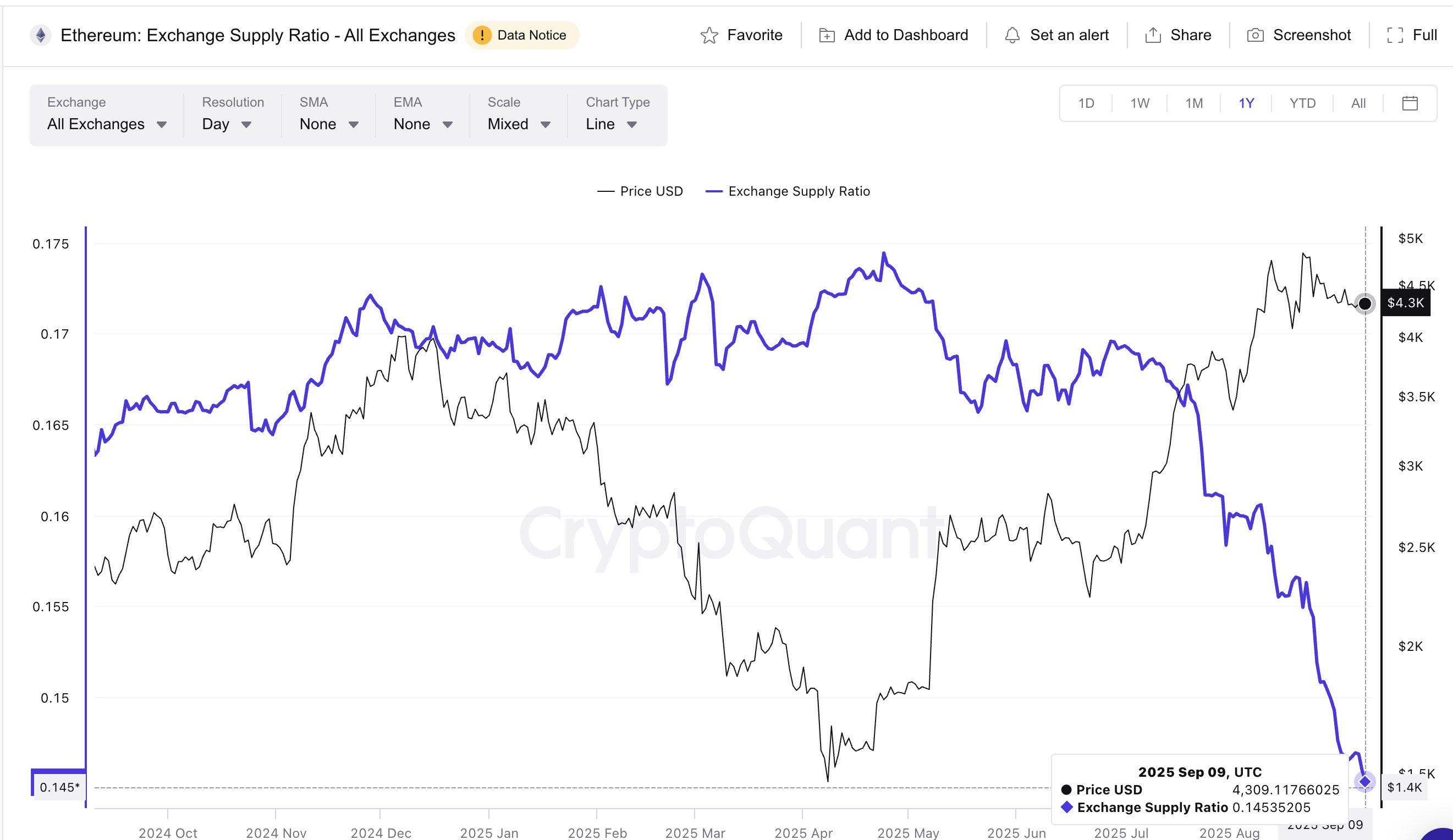Click the Share icon

point(1152,35)
